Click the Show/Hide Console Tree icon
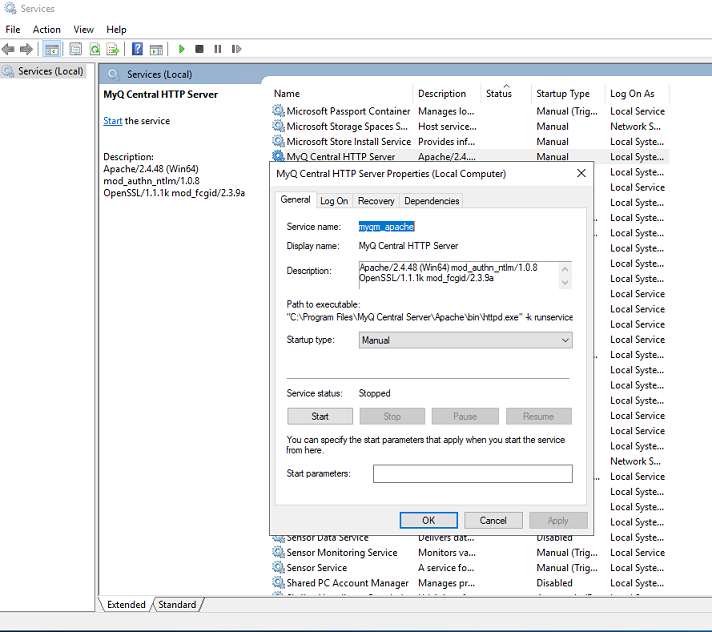712x632 pixels. point(51,49)
